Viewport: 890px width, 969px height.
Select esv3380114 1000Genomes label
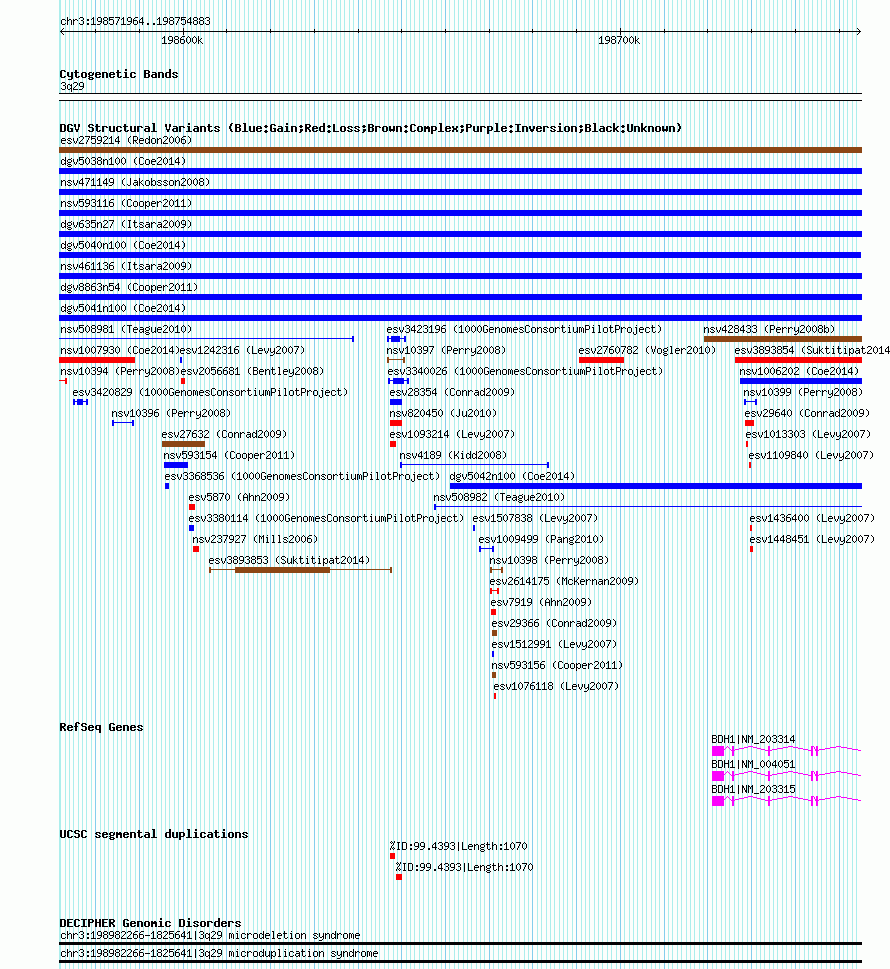coord(326,518)
